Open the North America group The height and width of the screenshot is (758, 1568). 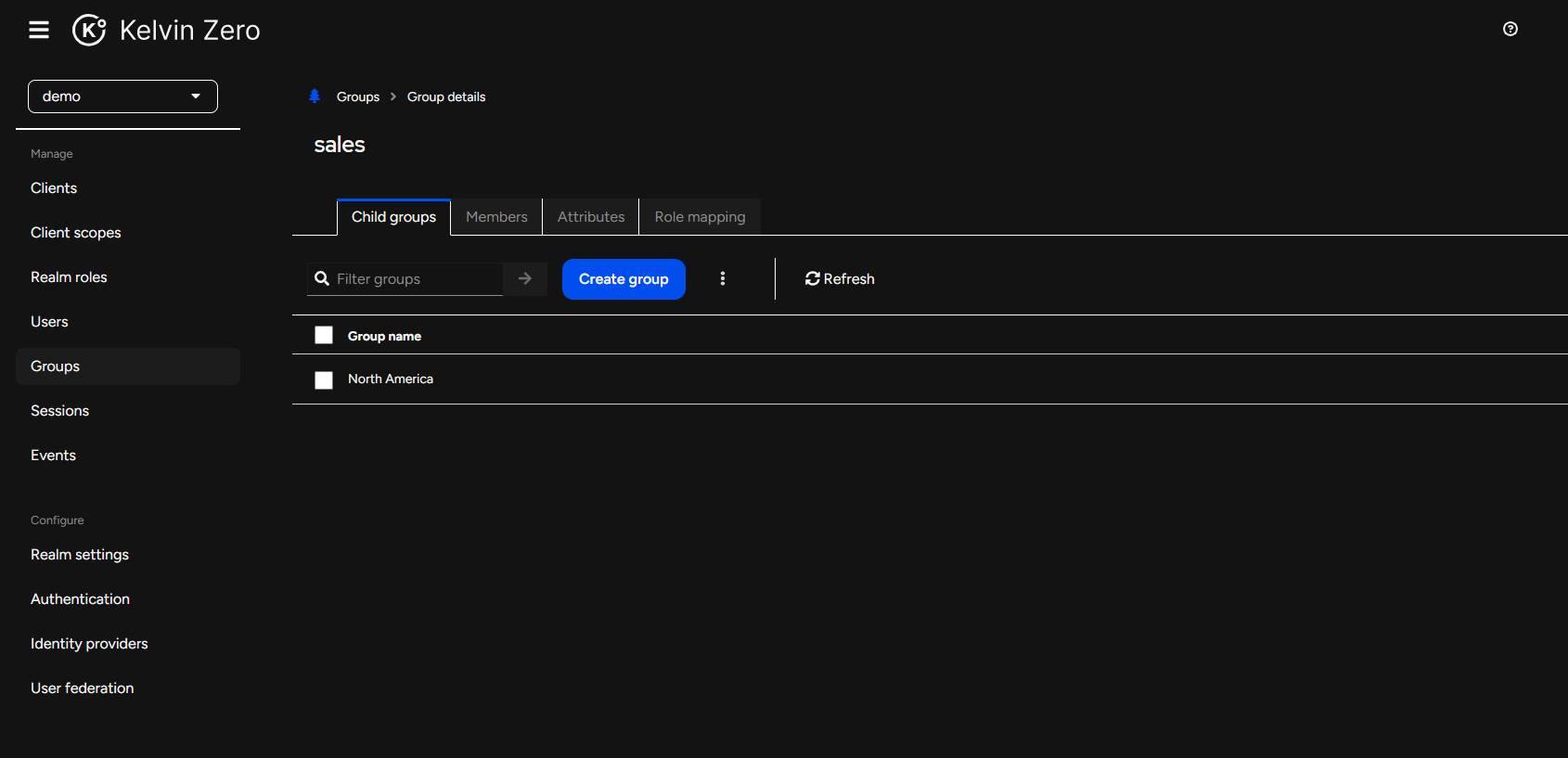click(x=391, y=379)
